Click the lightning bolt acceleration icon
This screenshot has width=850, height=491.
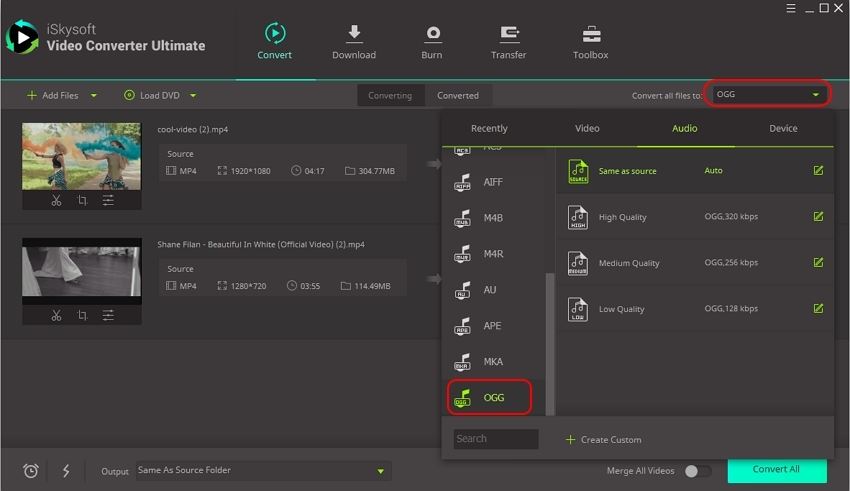tap(66, 471)
